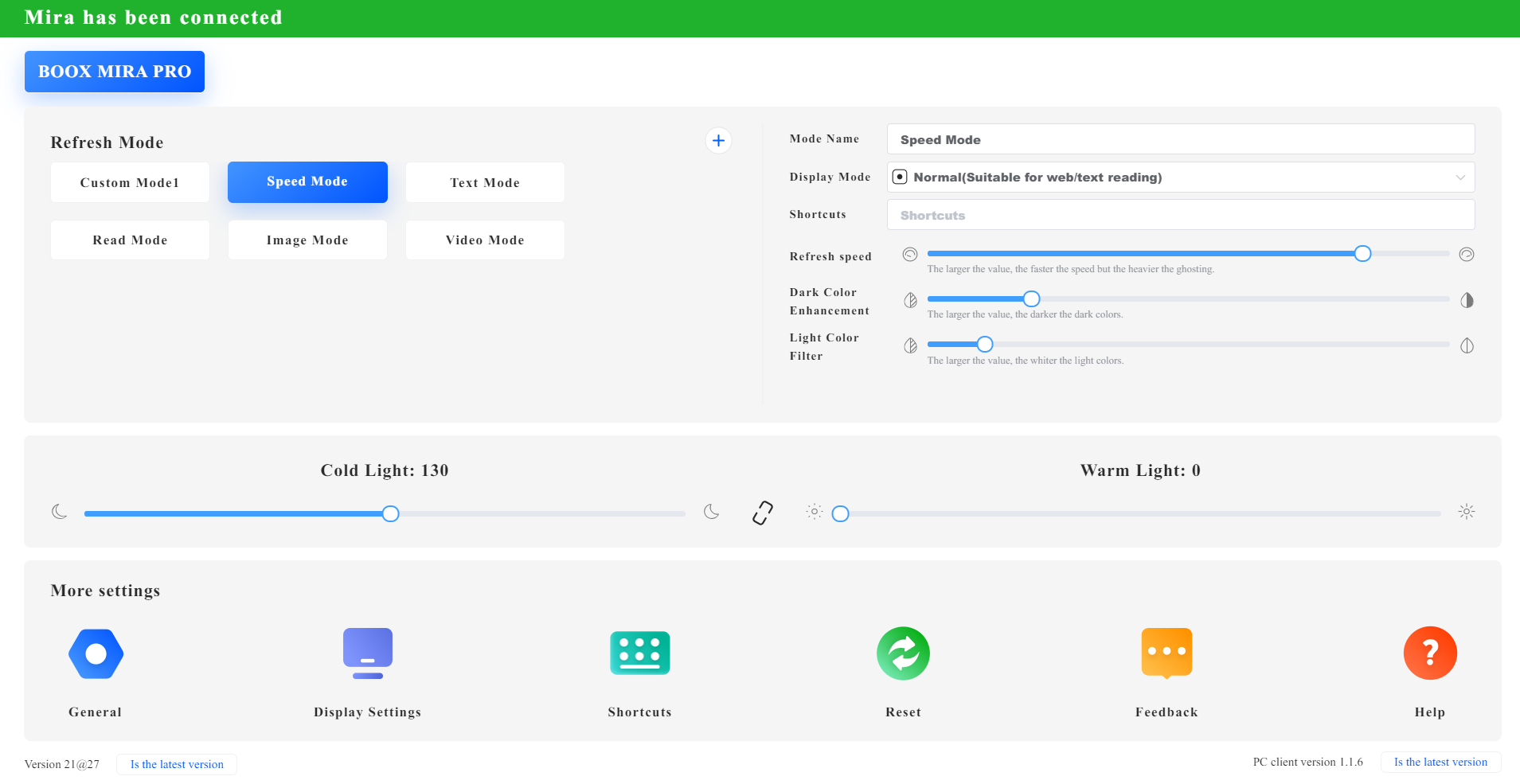Click the Dark Color Enhancement slider handle

(1031, 299)
